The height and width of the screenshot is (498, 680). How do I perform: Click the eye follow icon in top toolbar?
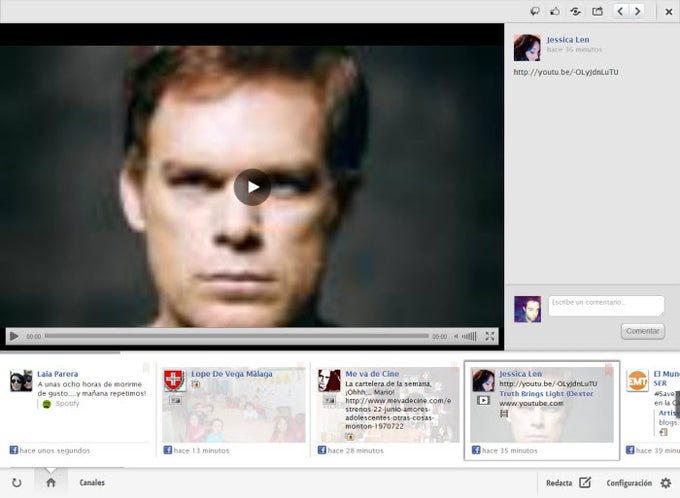coord(575,12)
